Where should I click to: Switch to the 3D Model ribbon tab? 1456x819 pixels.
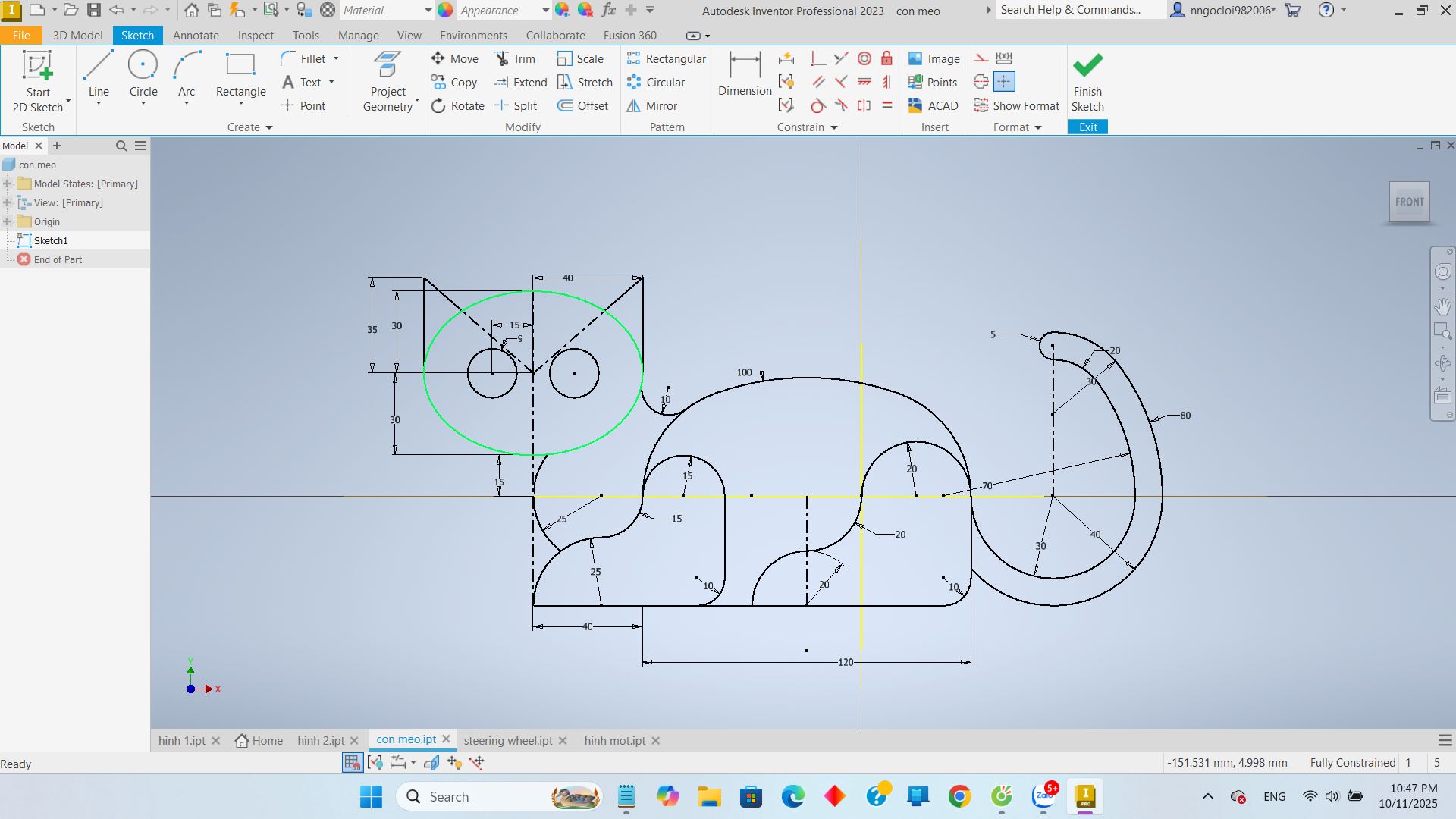pos(77,36)
